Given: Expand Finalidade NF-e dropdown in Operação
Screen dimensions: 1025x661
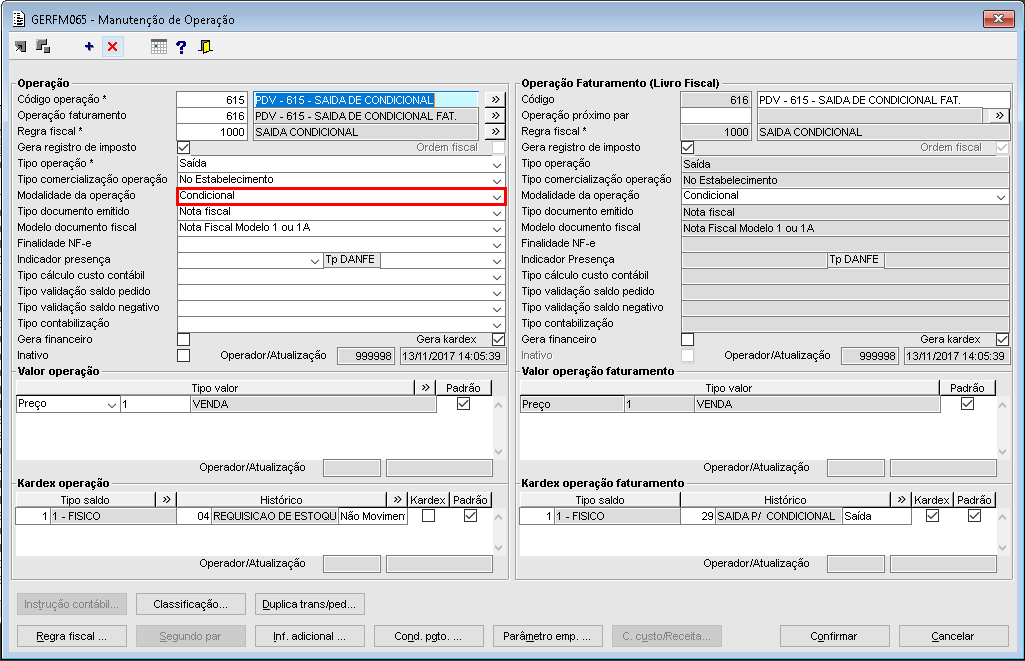Looking at the screenshot, I should pyautogui.click(x=497, y=244).
